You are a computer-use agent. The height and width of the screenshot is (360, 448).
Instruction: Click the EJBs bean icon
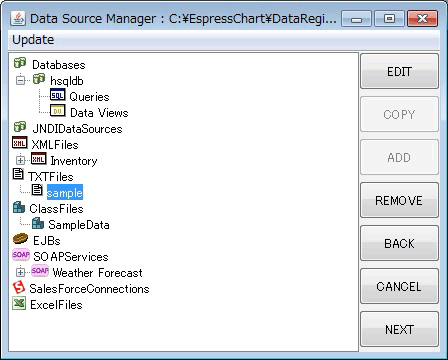coord(20,239)
